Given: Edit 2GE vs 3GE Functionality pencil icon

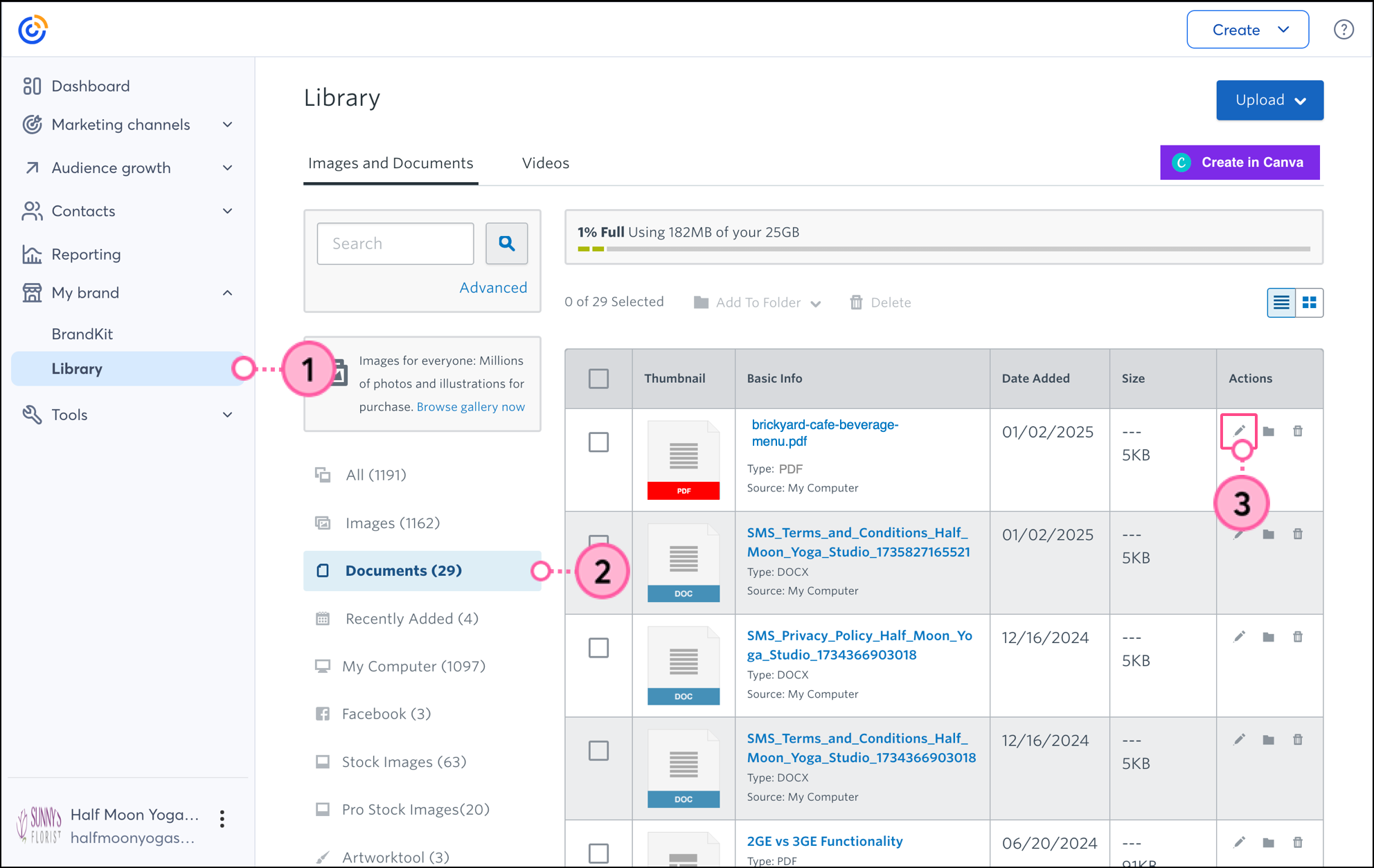Looking at the screenshot, I should pos(1239,842).
